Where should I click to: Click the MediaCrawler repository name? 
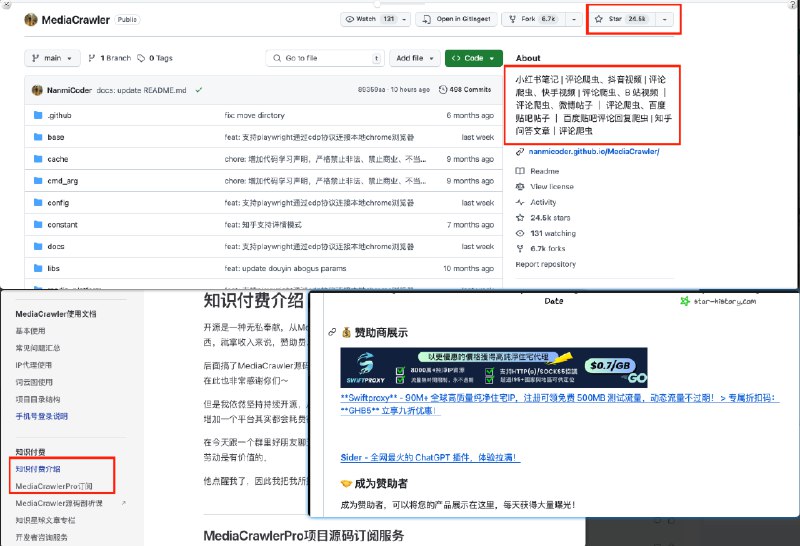click(x=76, y=20)
